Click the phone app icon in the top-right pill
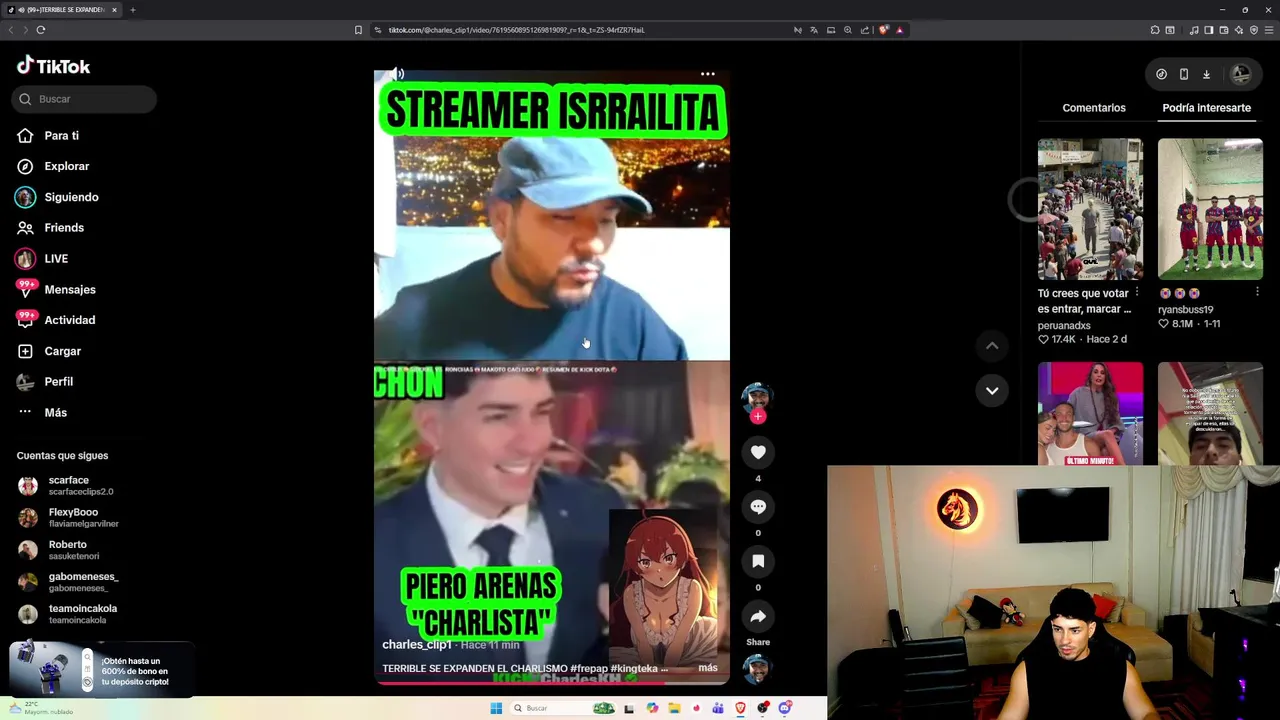Image resolution: width=1280 pixels, height=720 pixels. (1184, 74)
